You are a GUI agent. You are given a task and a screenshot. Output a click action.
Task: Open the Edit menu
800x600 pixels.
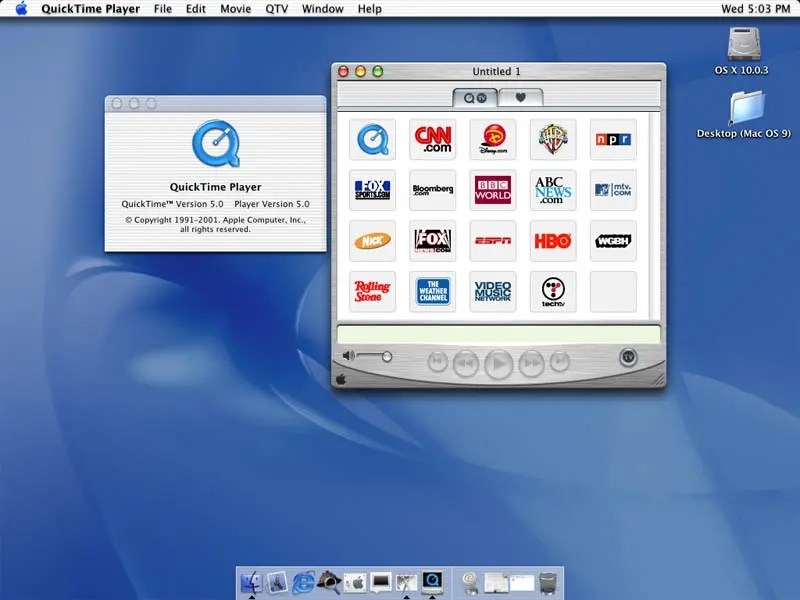[x=195, y=9]
